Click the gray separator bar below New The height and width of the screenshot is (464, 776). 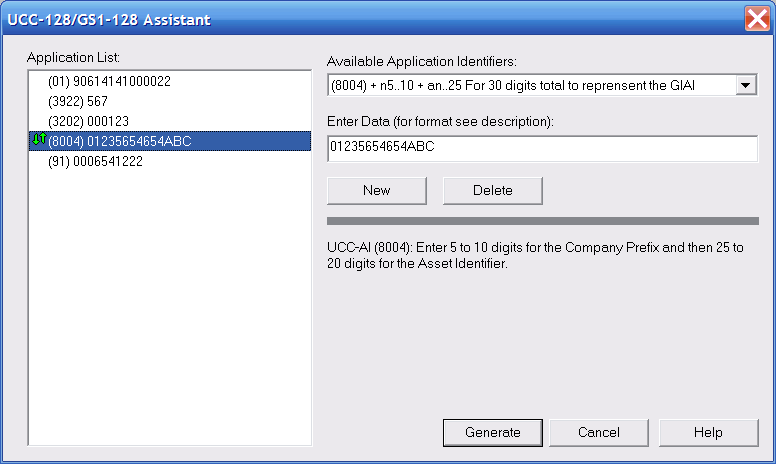[x=542, y=221]
